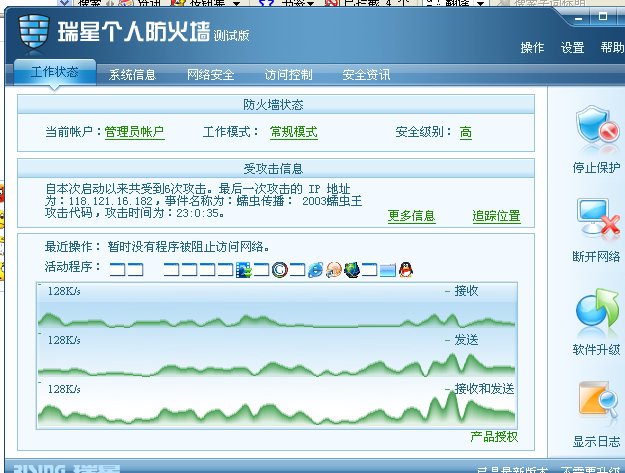Select the dark earth globe icon in active programs

[352, 270]
